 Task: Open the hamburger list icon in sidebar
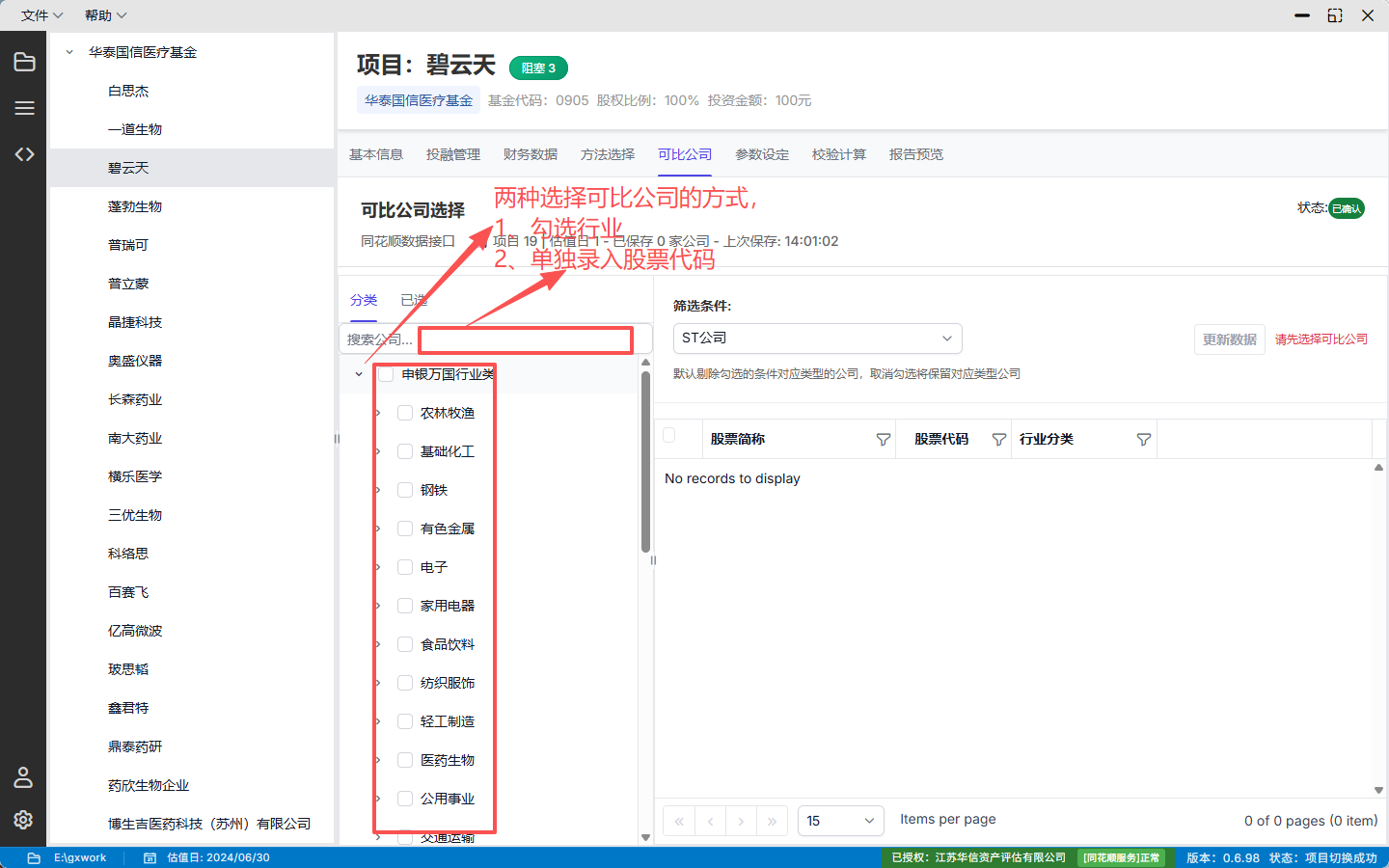[24, 108]
